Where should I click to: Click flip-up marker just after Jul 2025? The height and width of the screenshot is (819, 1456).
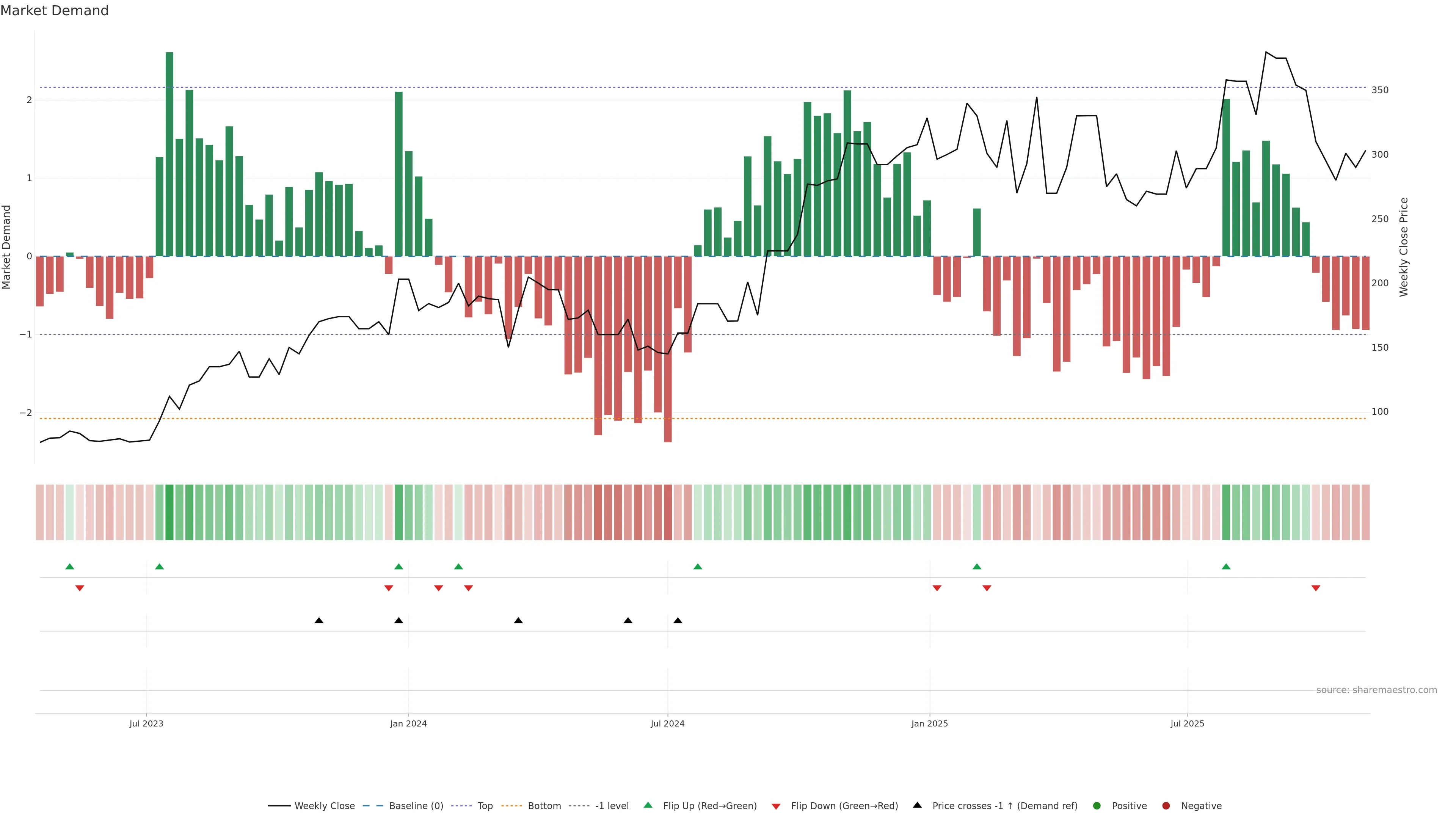(1226, 566)
